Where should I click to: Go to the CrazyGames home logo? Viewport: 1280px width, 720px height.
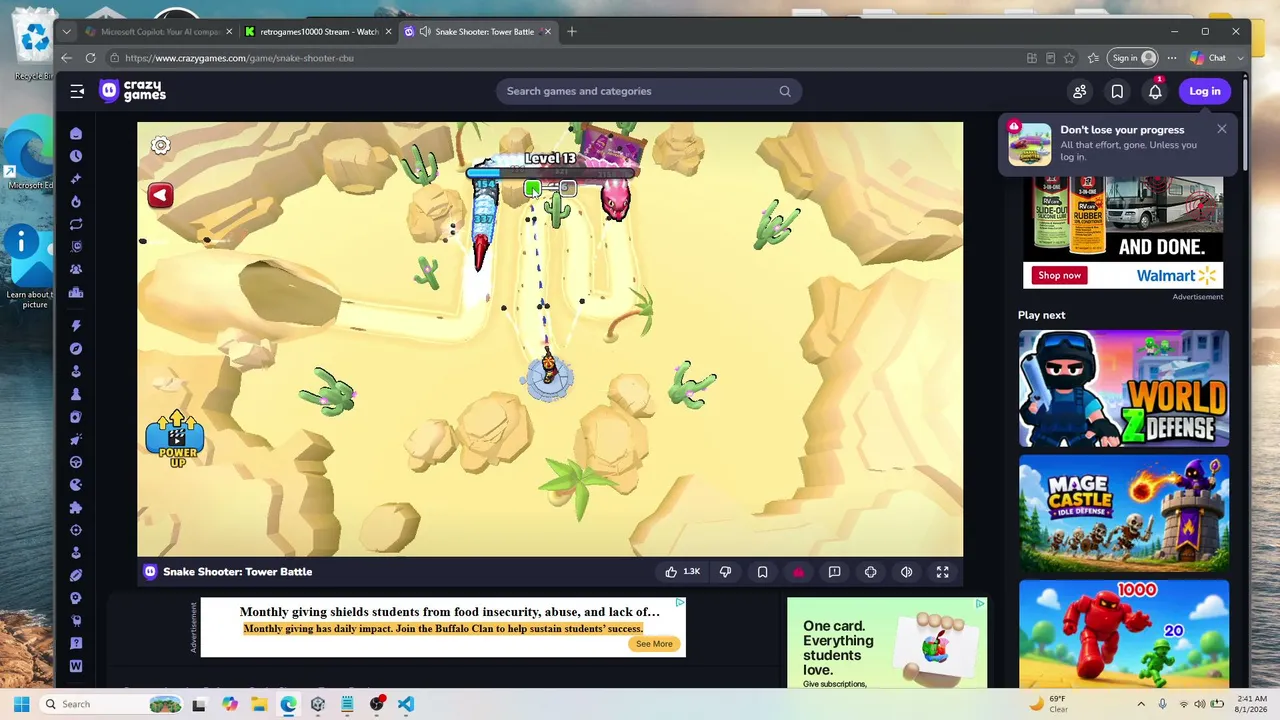133,91
